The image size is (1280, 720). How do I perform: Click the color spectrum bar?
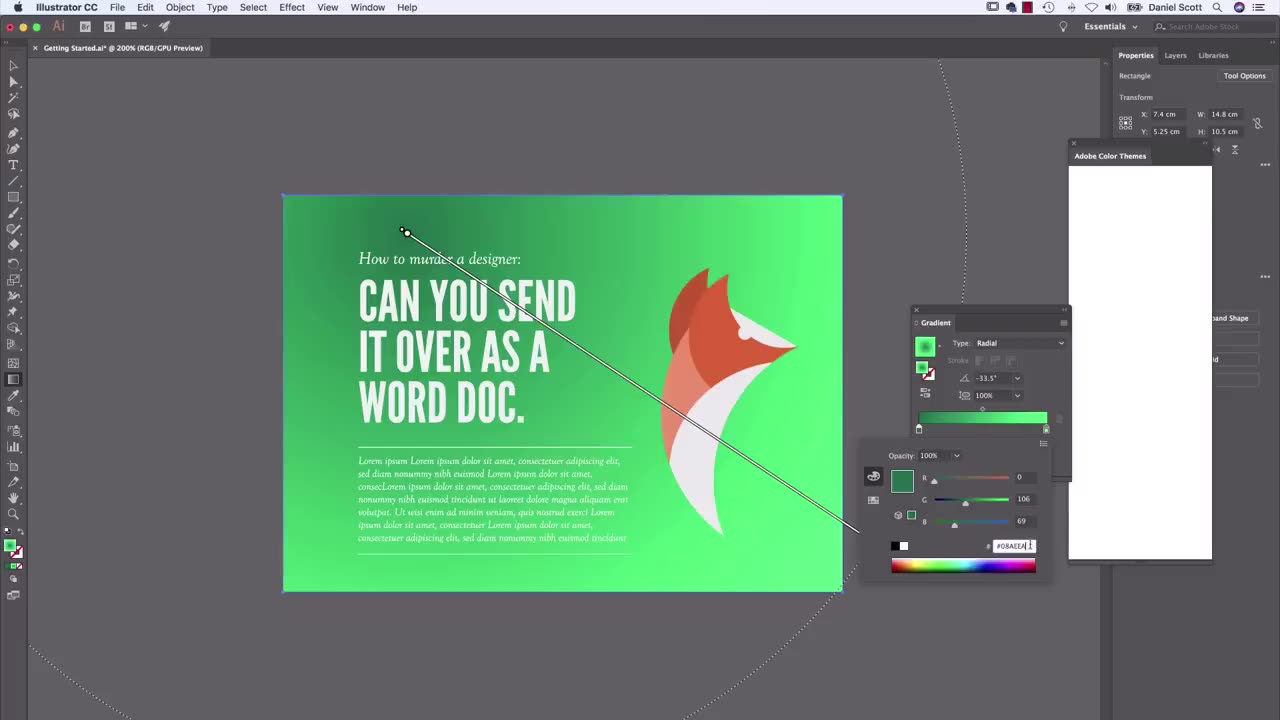pos(963,566)
